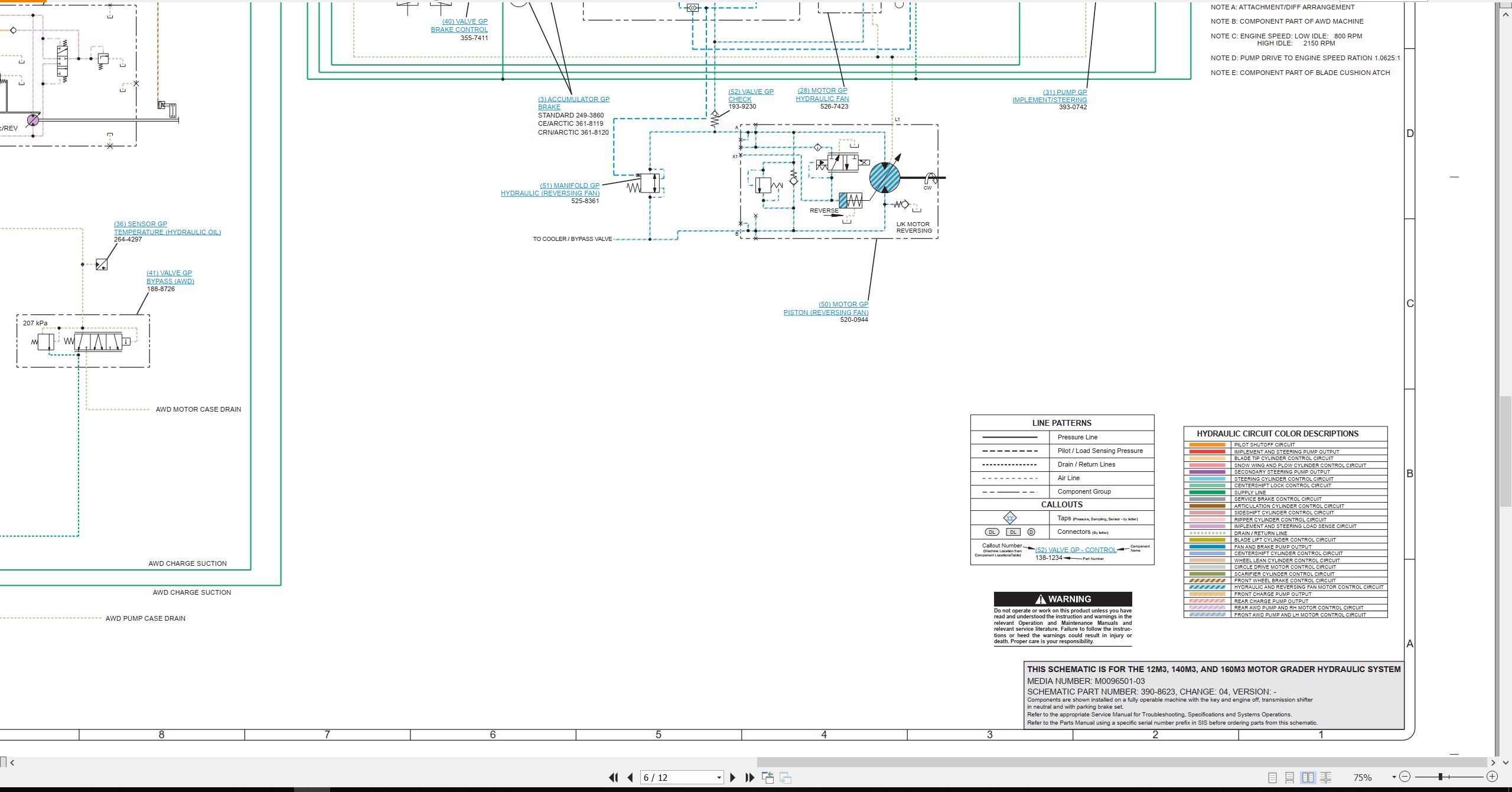Click the NOTE C engine speed text

[x=1286, y=40]
